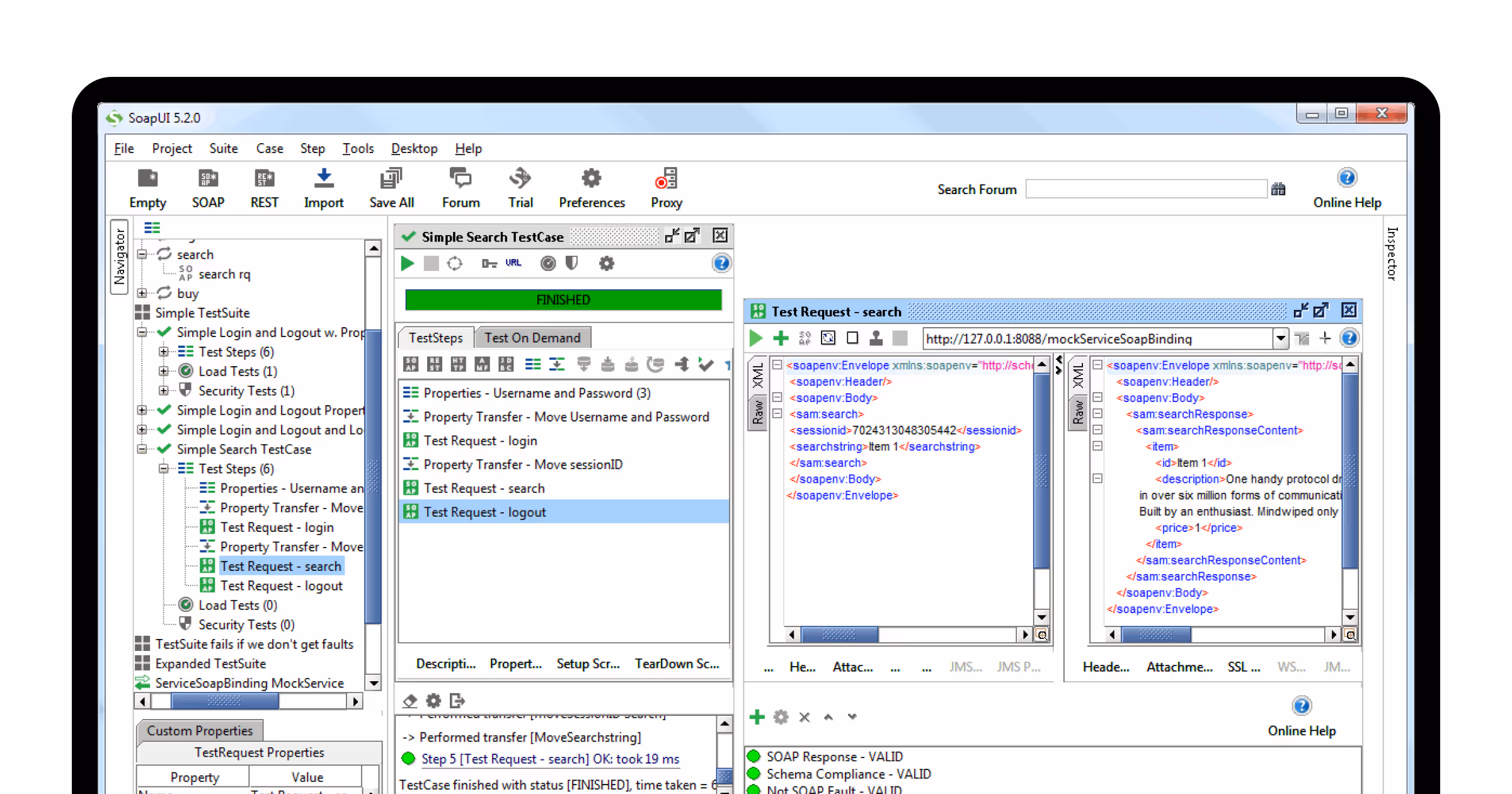
Task: Insert a SOAP test step
Action: pos(410,364)
